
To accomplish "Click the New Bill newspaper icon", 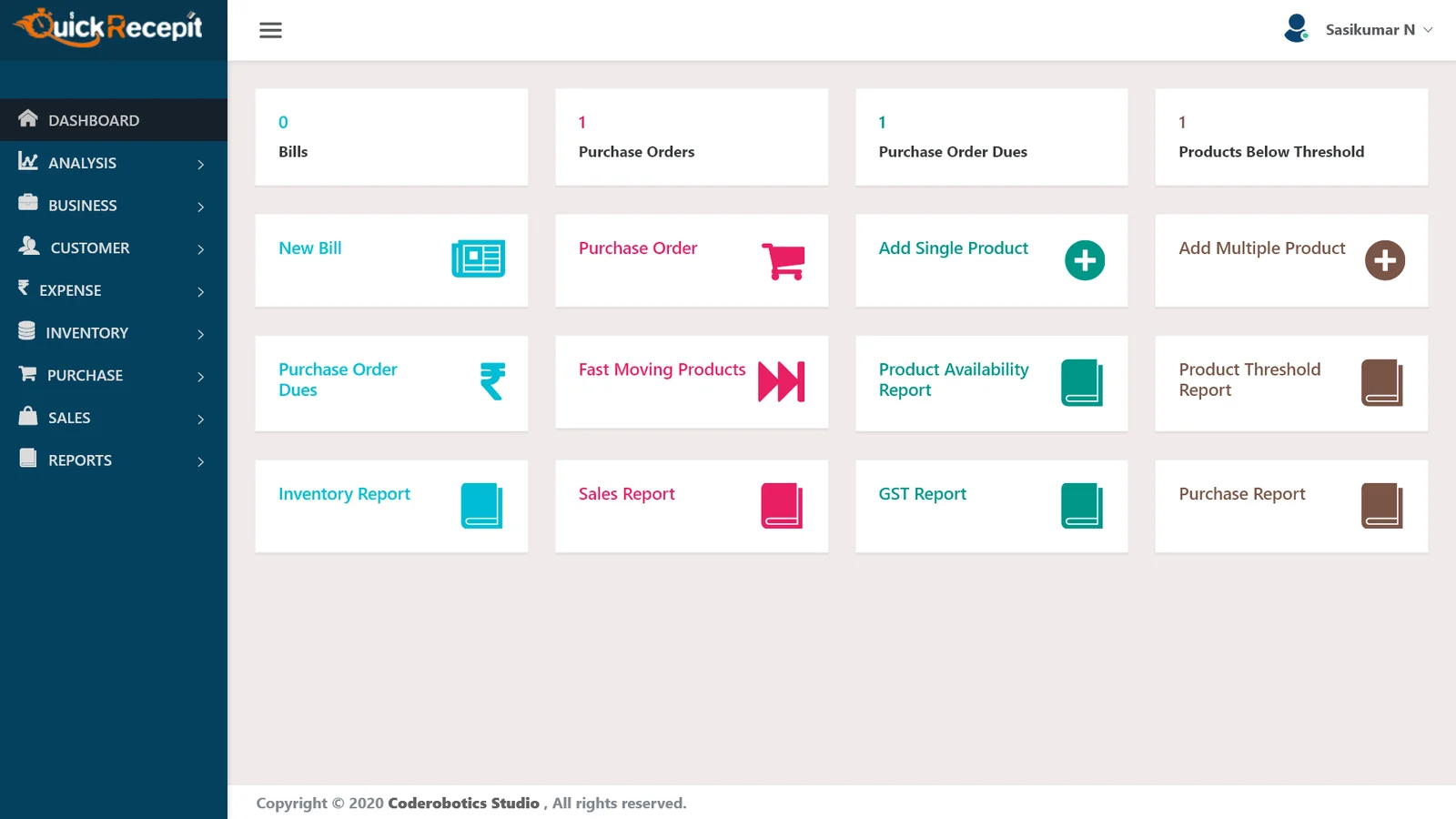I will click(x=478, y=259).
